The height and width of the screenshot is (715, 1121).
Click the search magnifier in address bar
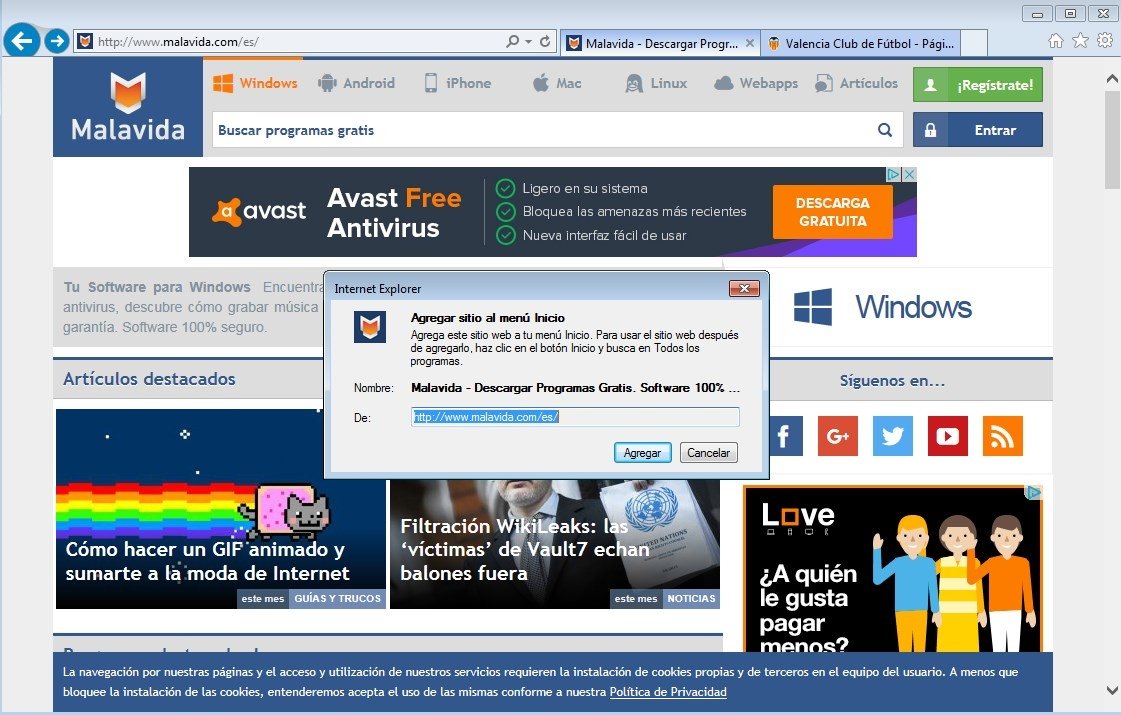513,41
